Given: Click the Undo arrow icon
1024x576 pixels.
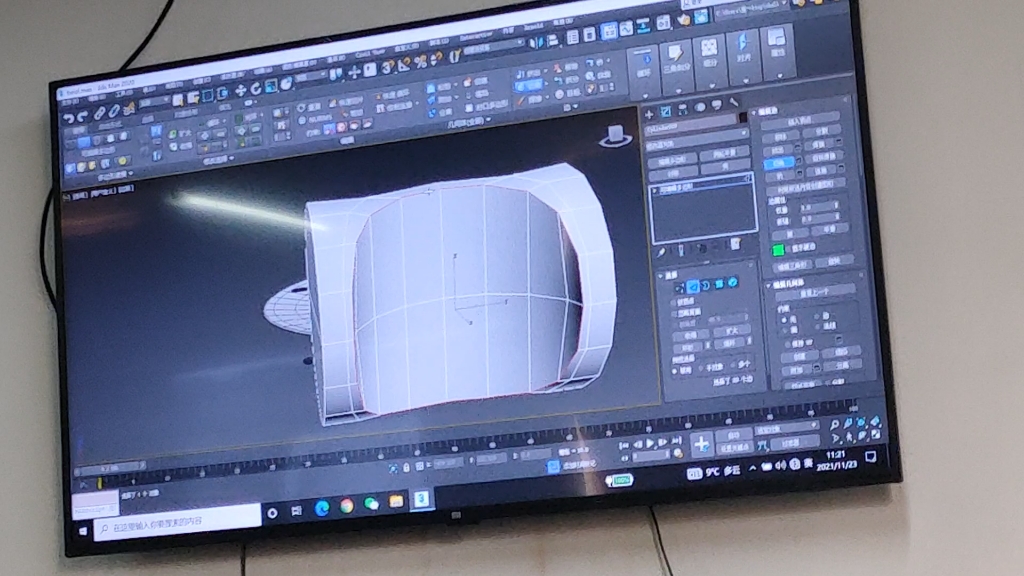Looking at the screenshot, I should click(x=69, y=116).
